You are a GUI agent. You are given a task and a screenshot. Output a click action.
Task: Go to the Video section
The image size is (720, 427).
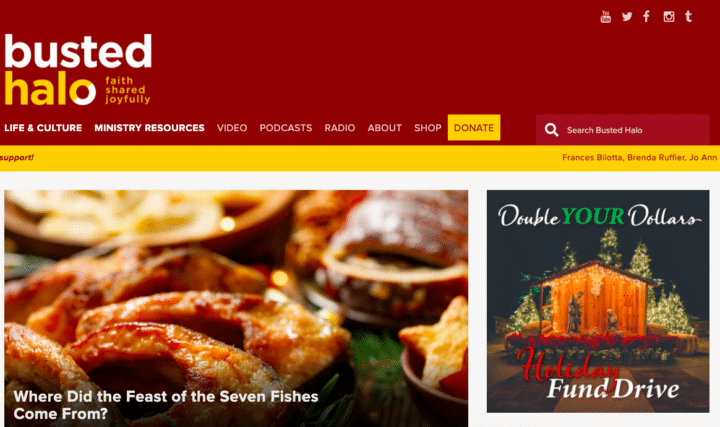(x=232, y=128)
